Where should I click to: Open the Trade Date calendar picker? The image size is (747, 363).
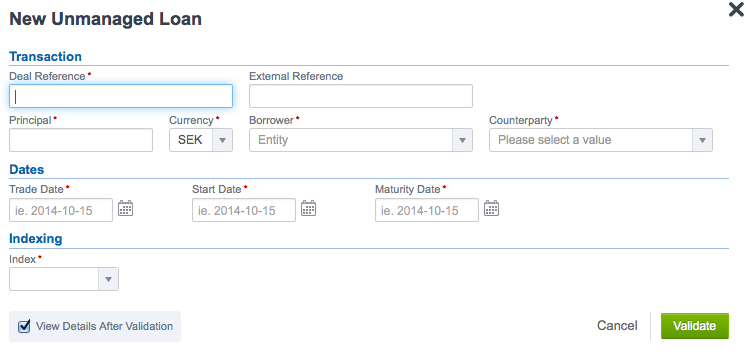(x=125, y=208)
